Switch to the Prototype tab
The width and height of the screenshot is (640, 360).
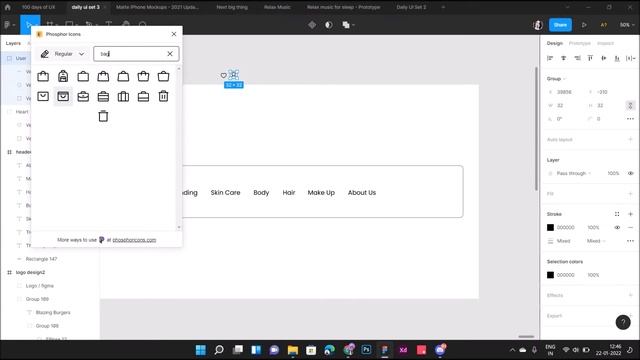coord(580,43)
